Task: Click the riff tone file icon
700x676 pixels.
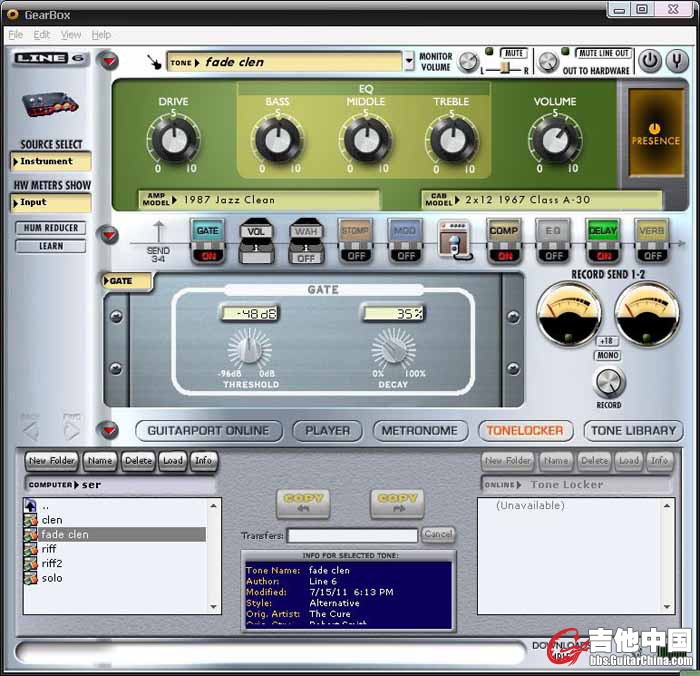Action: coord(31,549)
